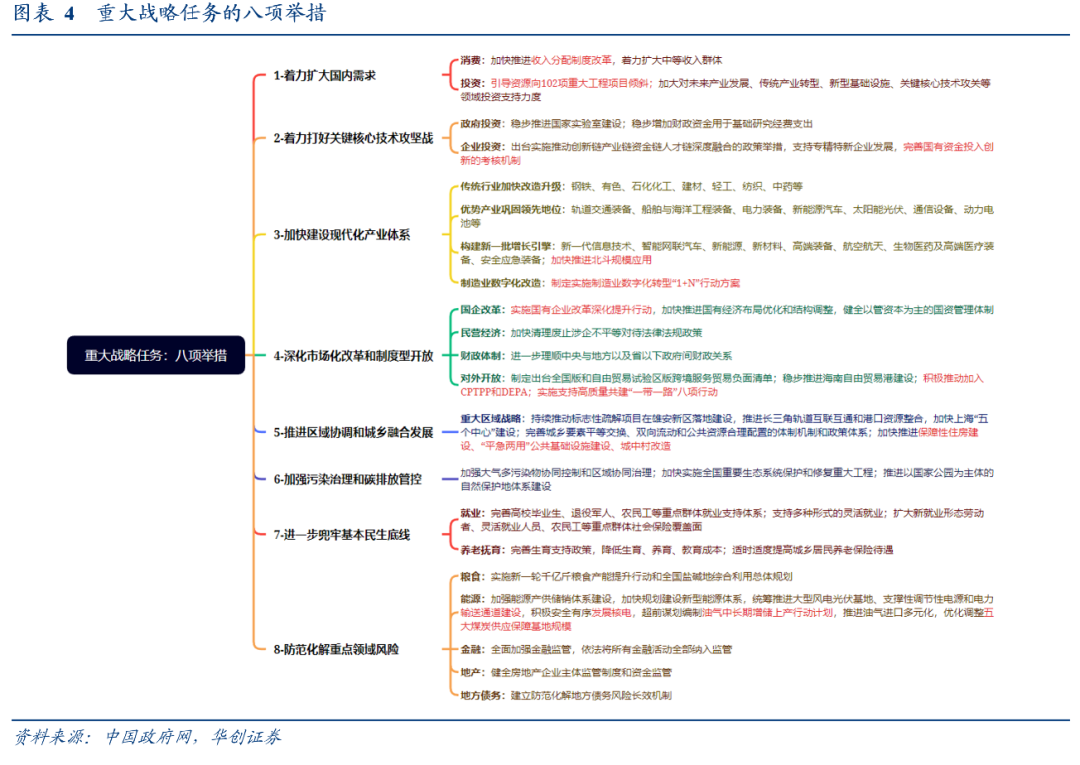This screenshot has width=1080, height=765.
Task: Select branch '3-加快建设现代化产业体系'
Action: 342,235
